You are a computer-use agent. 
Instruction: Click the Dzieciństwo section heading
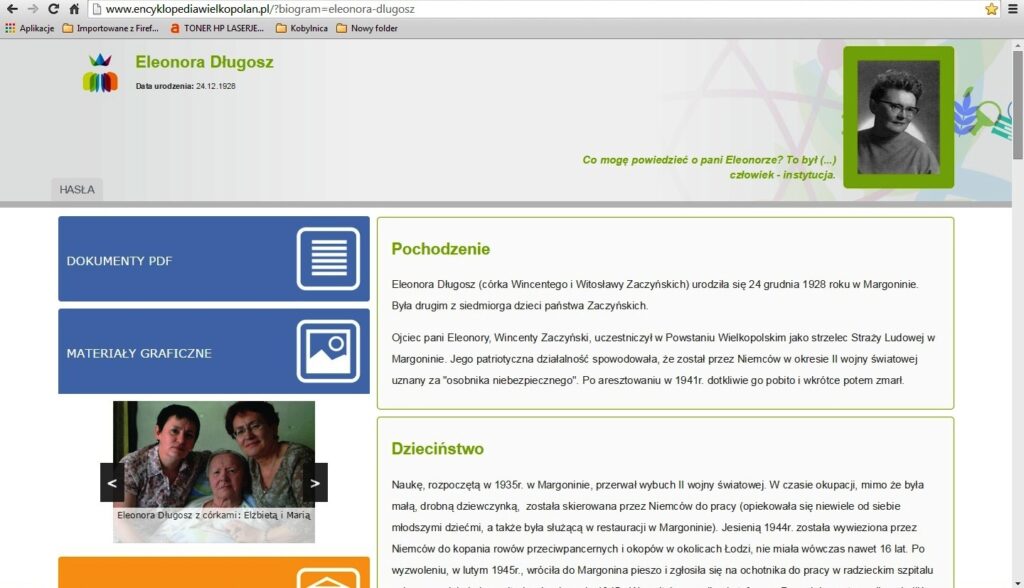pos(438,449)
